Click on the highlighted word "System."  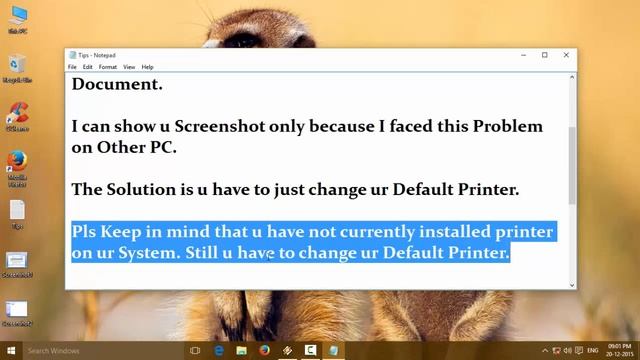(x=149, y=253)
